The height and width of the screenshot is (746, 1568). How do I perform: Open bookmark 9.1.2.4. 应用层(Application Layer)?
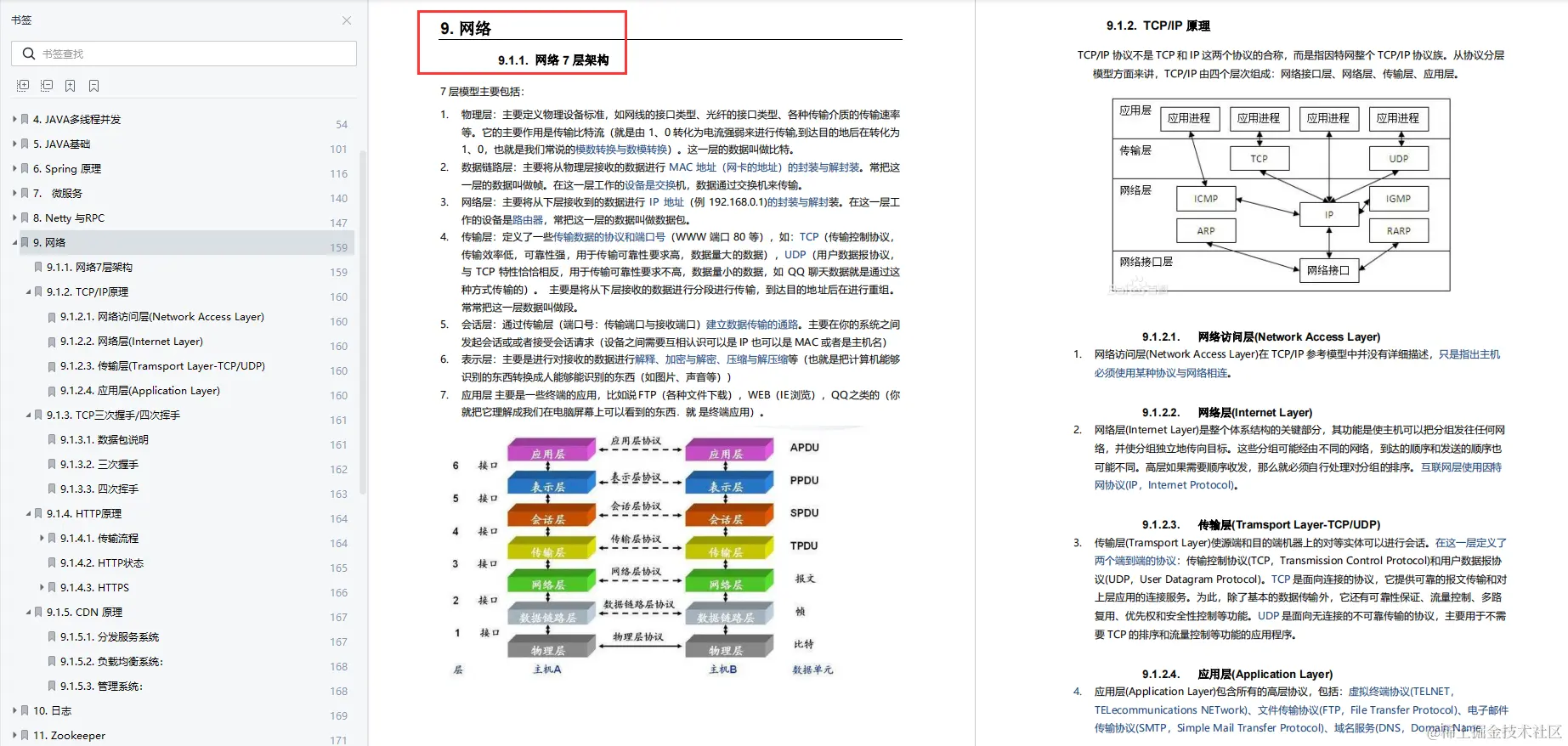140,391
